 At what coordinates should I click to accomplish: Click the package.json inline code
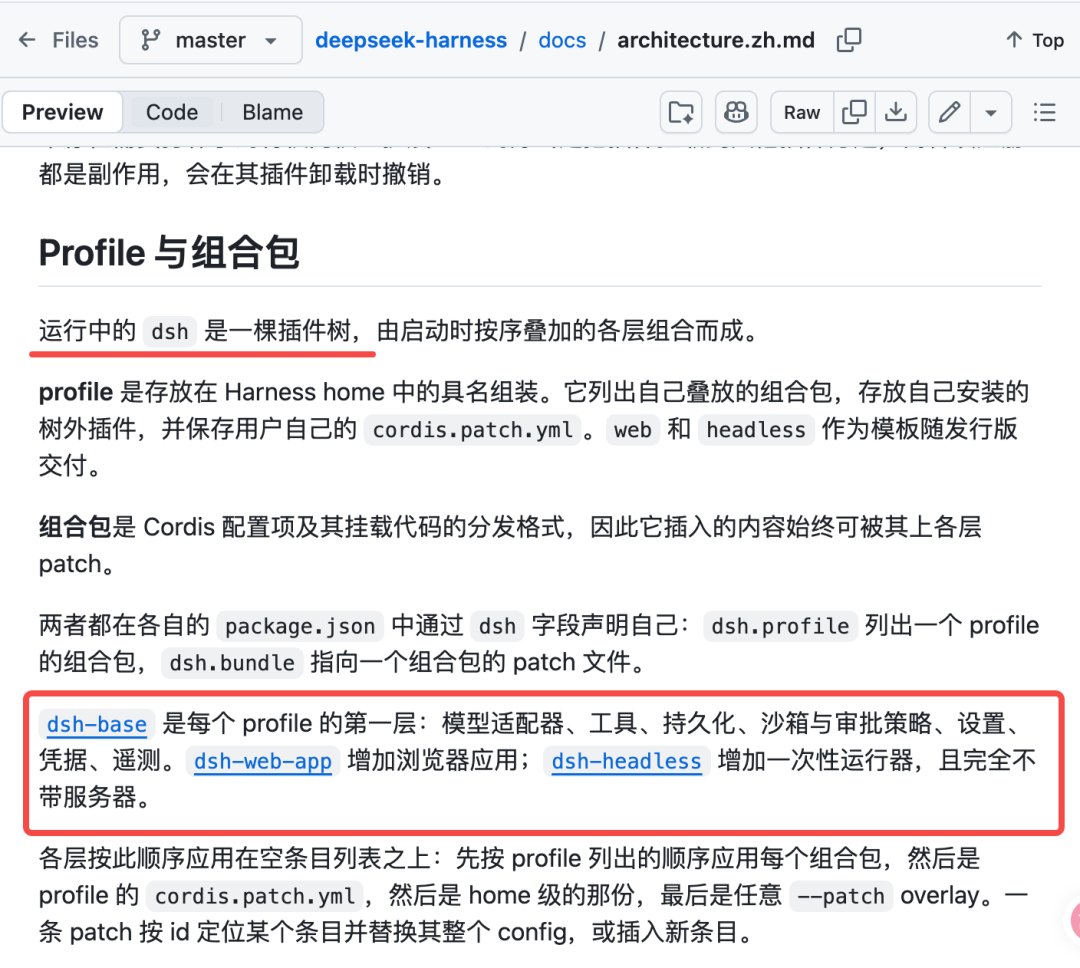[300, 626]
